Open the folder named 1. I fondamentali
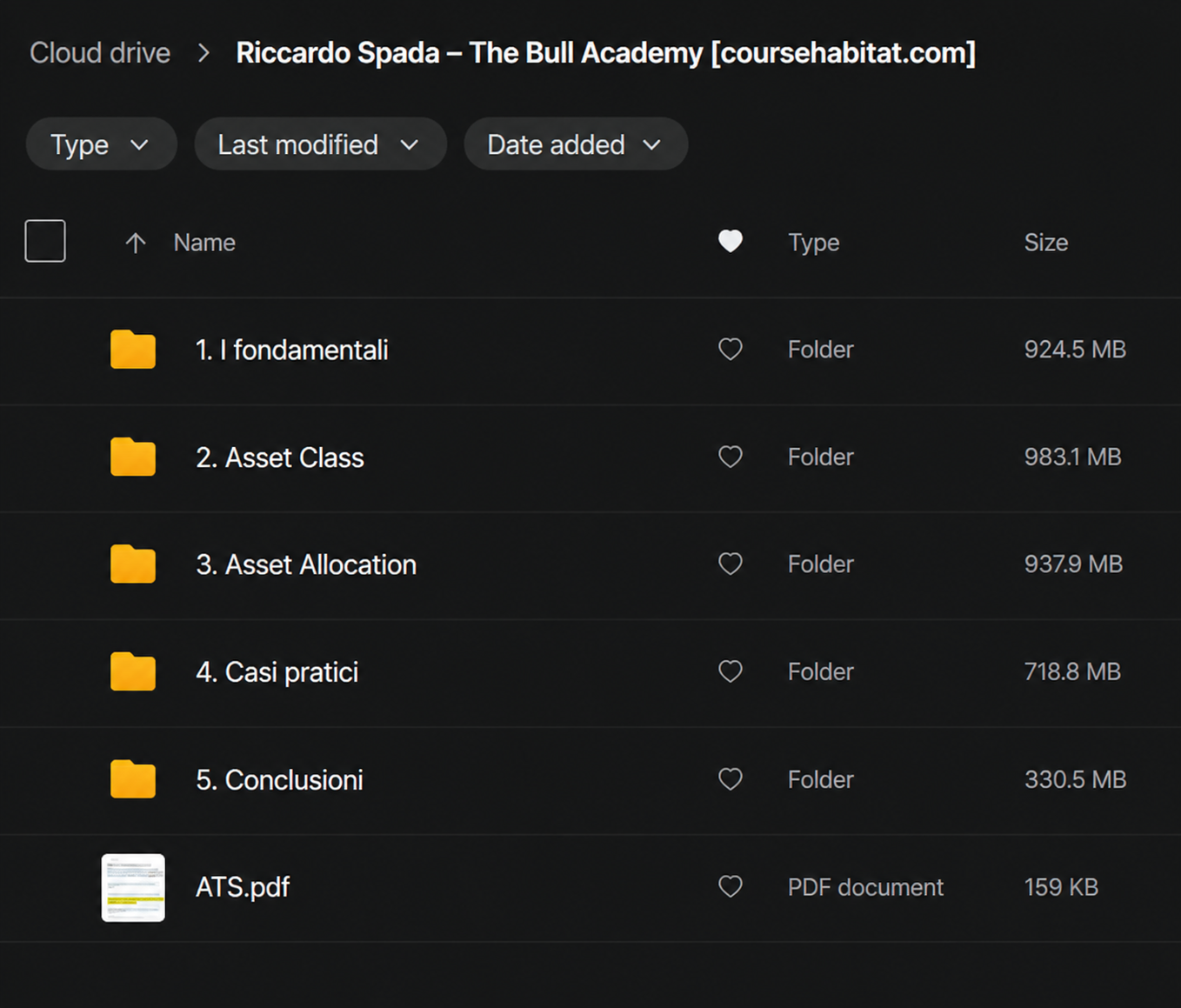1181x1008 pixels. (292, 350)
